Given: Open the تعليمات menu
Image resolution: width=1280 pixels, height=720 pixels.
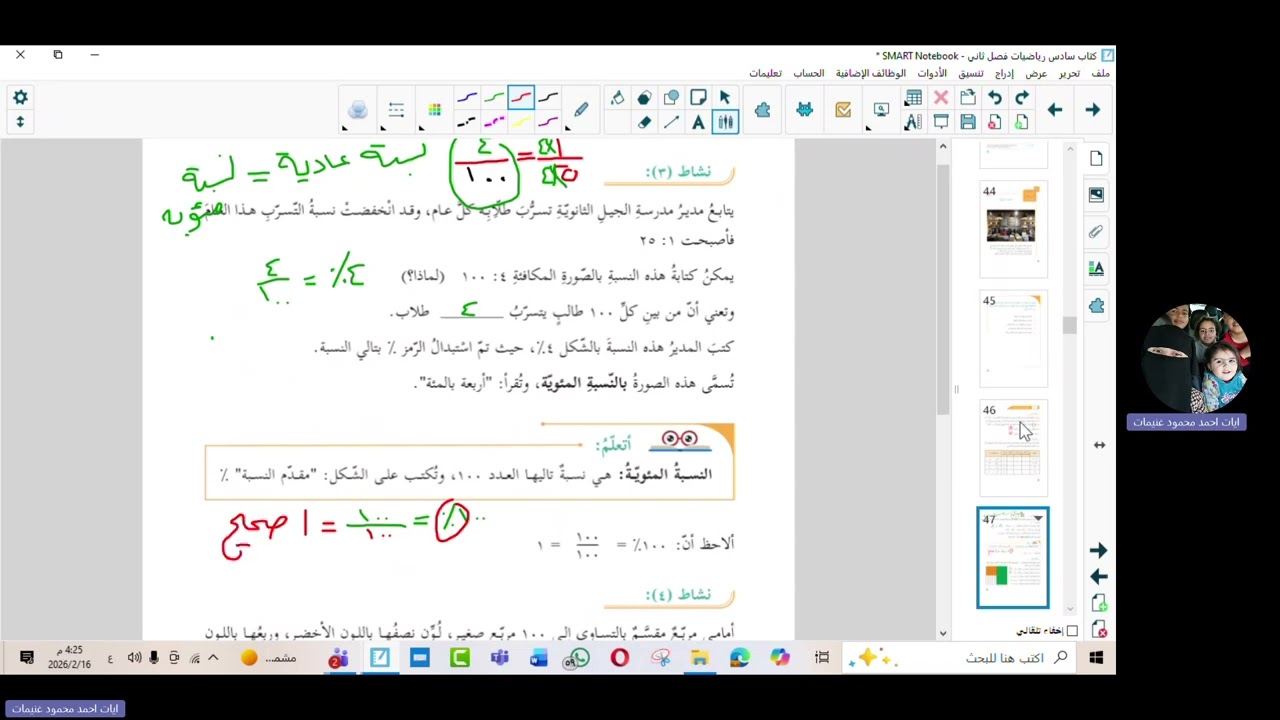Looking at the screenshot, I should point(765,73).
